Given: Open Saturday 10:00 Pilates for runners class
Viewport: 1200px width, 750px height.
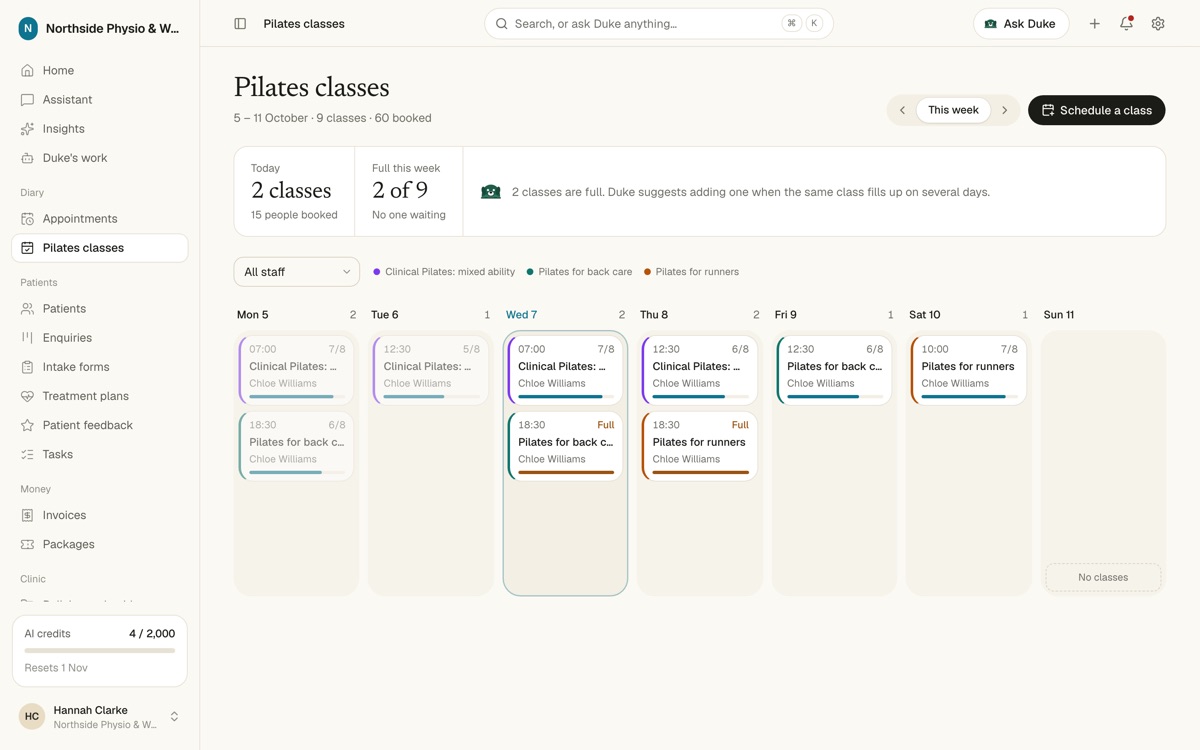Looking at the screenshot, I should pos(969,370).
